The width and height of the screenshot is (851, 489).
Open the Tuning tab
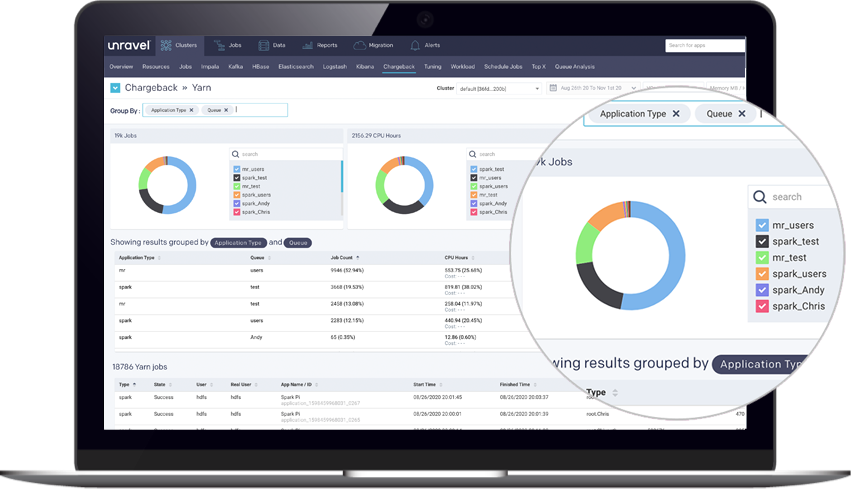[x=433, y=67]
